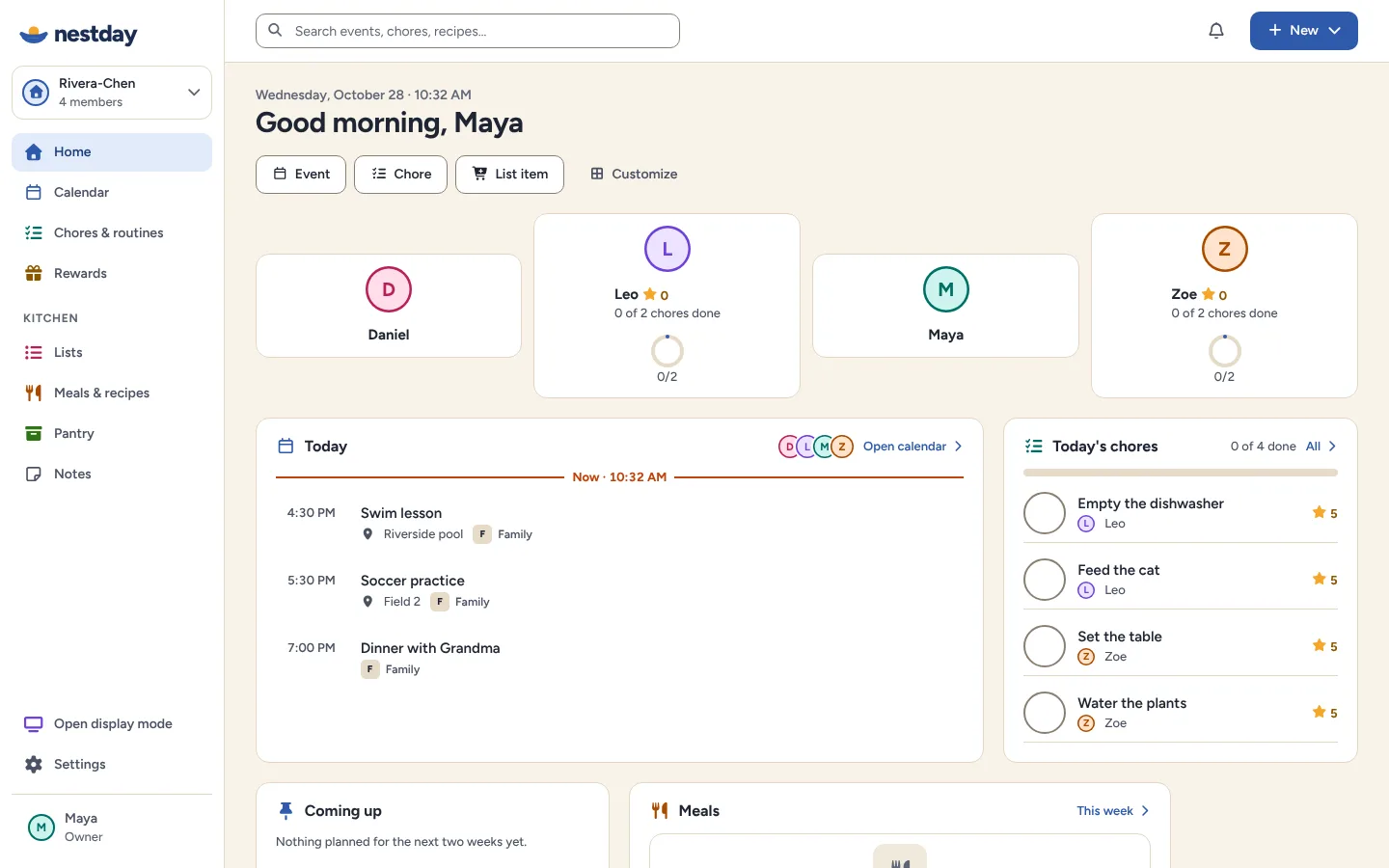Click Customize dashboard
1389x868 pixels.
point(634,175)
